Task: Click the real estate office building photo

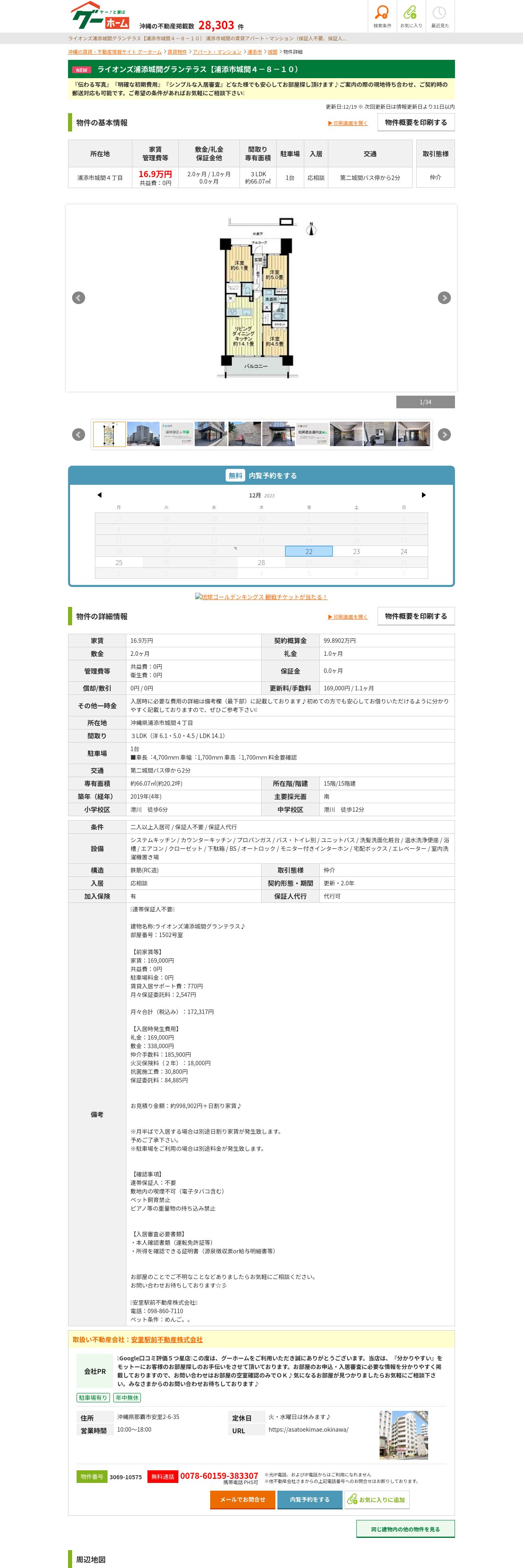Action: pyautogui.click(x=404, y=1435)
